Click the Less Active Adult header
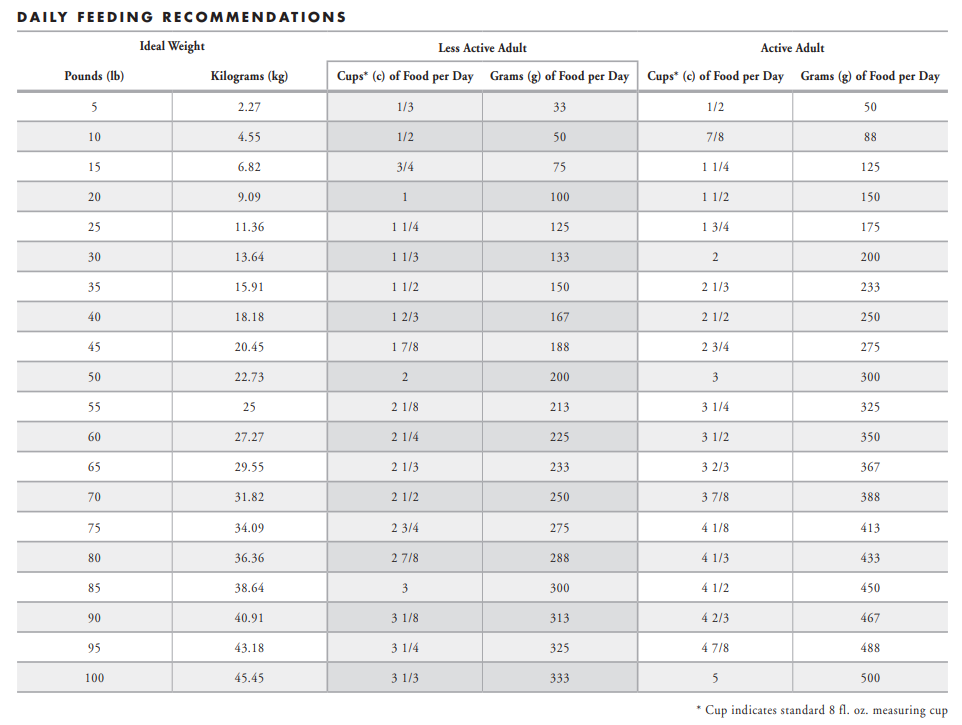This screenshot has height=725, width=962. pyautogui.click(x=482, y=48)
